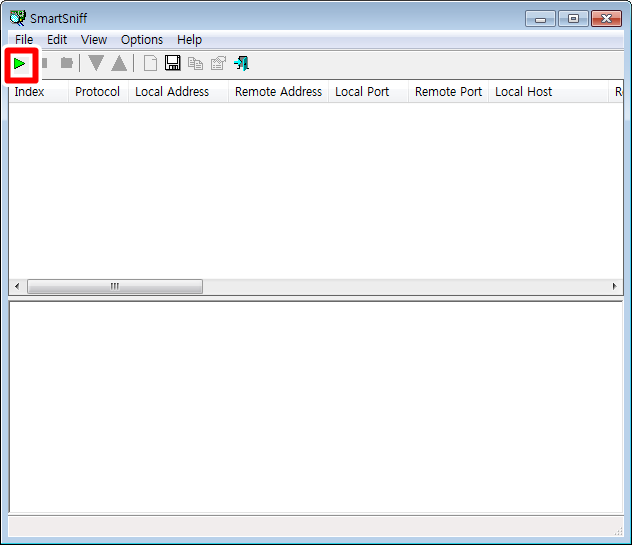The image size is (632, 545).
Task: Click the floppy disk Save icon
Action: coord(173,63)
